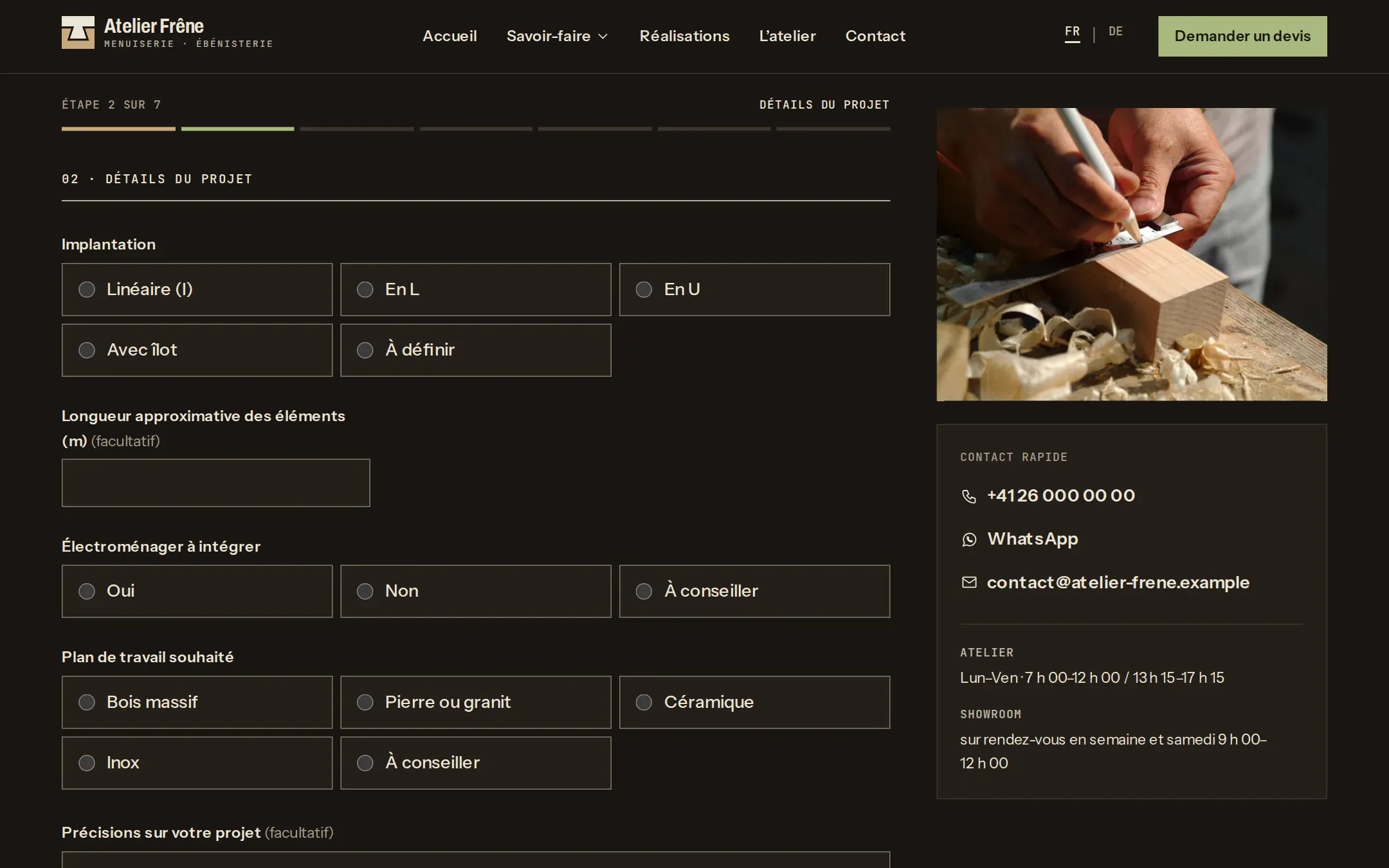This screenshot has width=1389, height=868.
Task: Open the Contact menu item
Action: click(875, 36)
